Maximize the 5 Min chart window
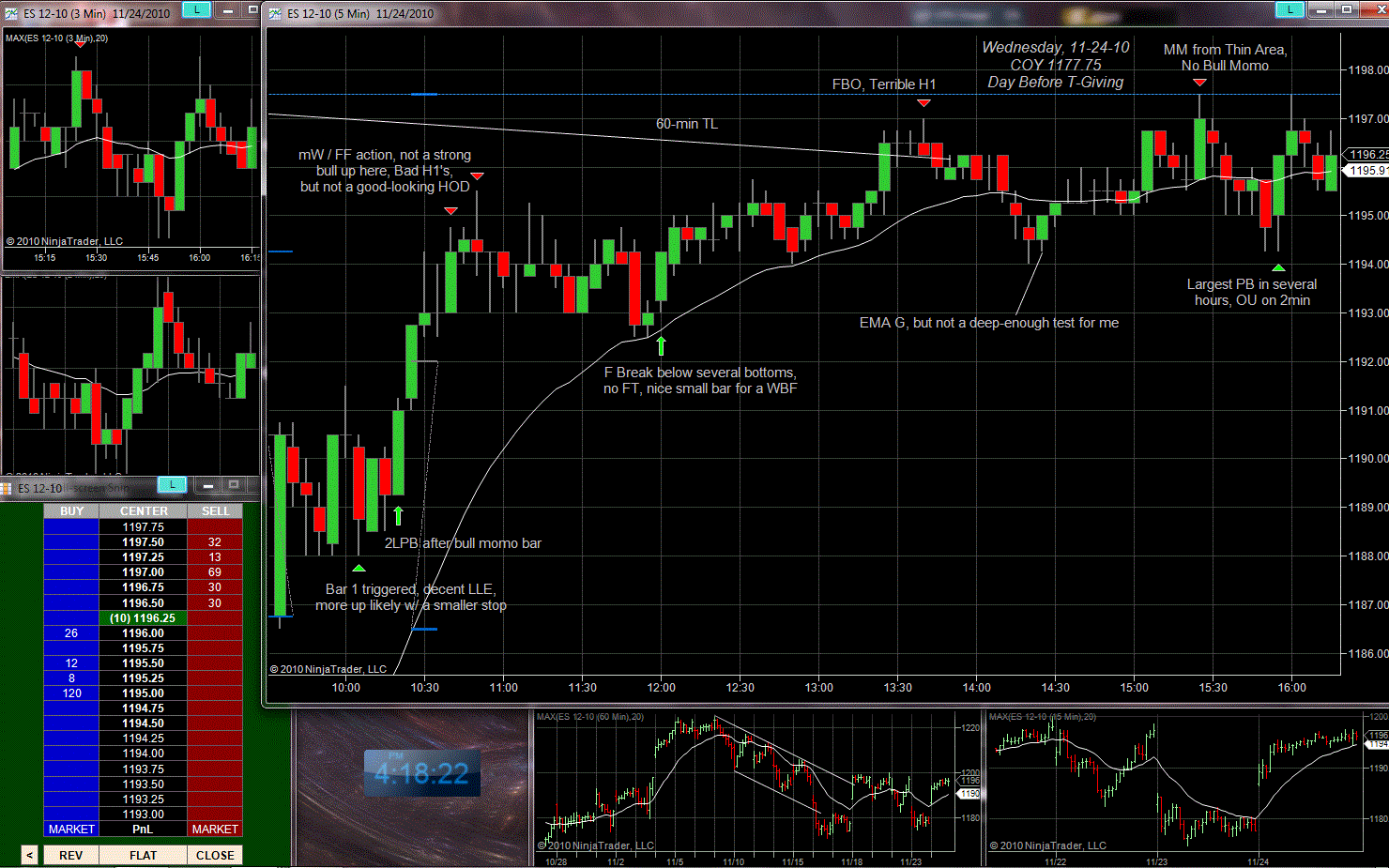This screenshot has width=1389, height=868. tap(1347, 9)
